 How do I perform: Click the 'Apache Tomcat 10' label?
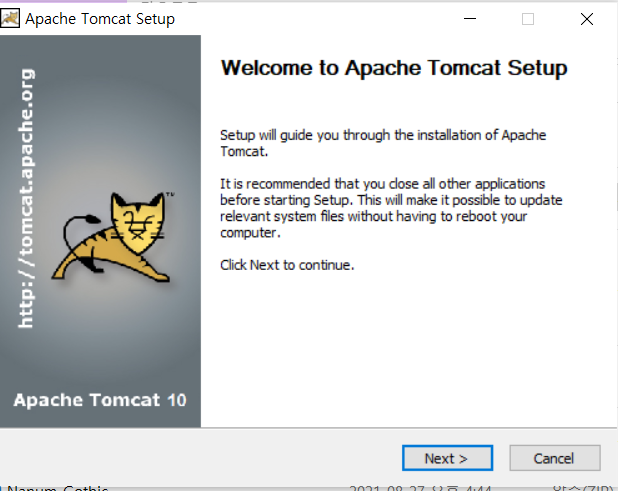(x=100, y=400)
